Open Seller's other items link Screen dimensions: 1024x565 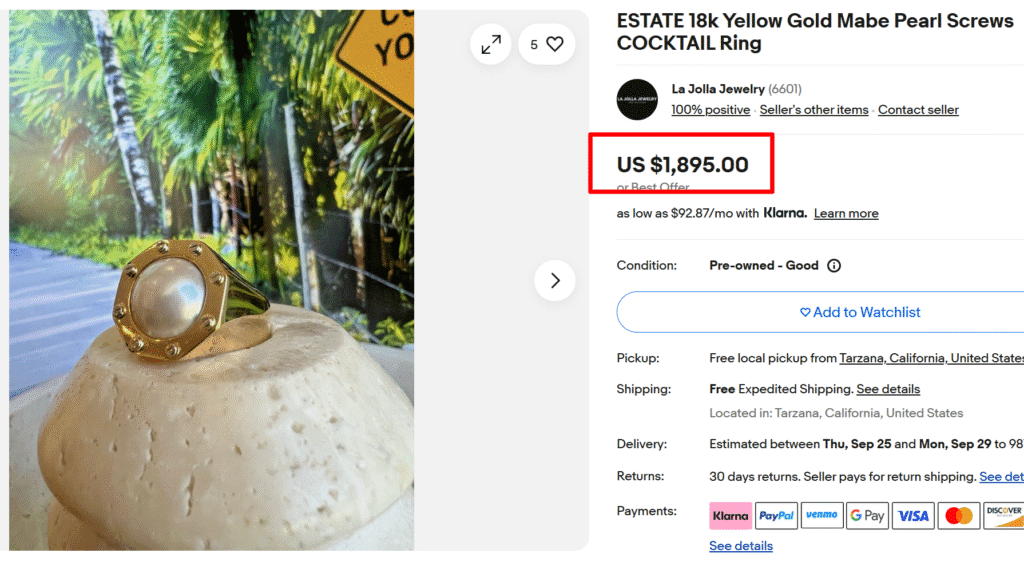click(814, 110)
